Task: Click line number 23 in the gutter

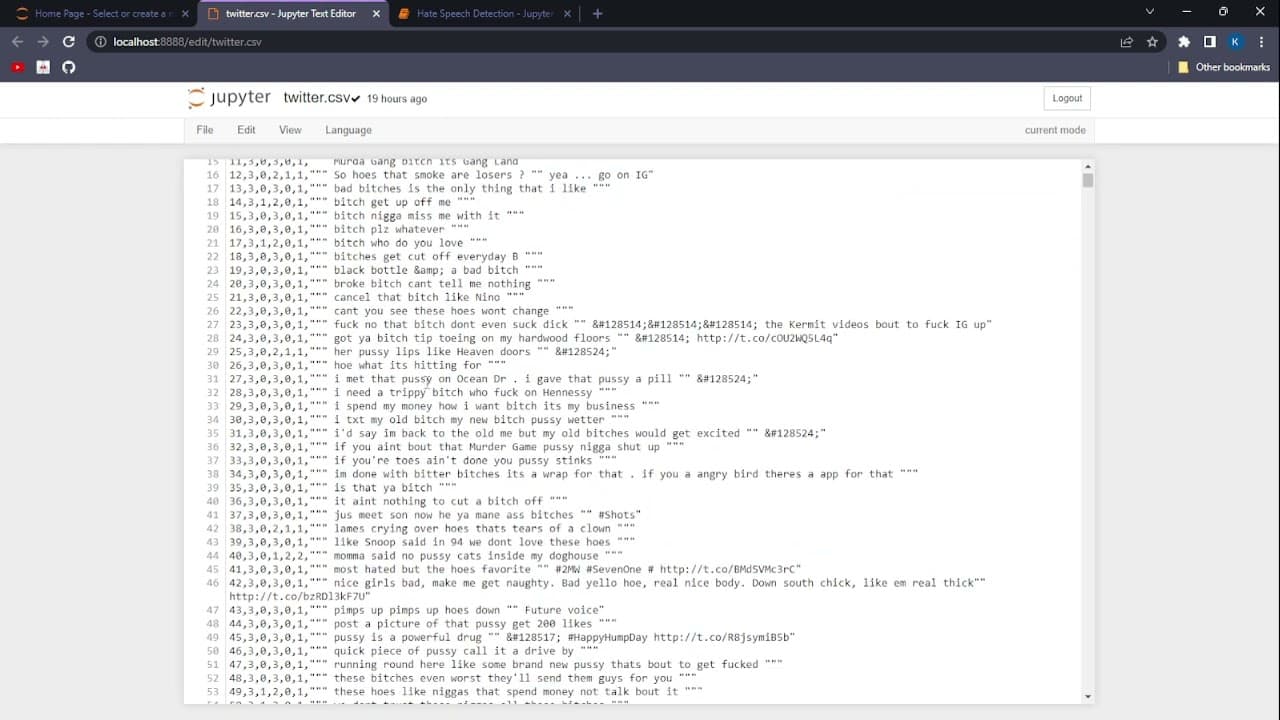Action: 212,270
